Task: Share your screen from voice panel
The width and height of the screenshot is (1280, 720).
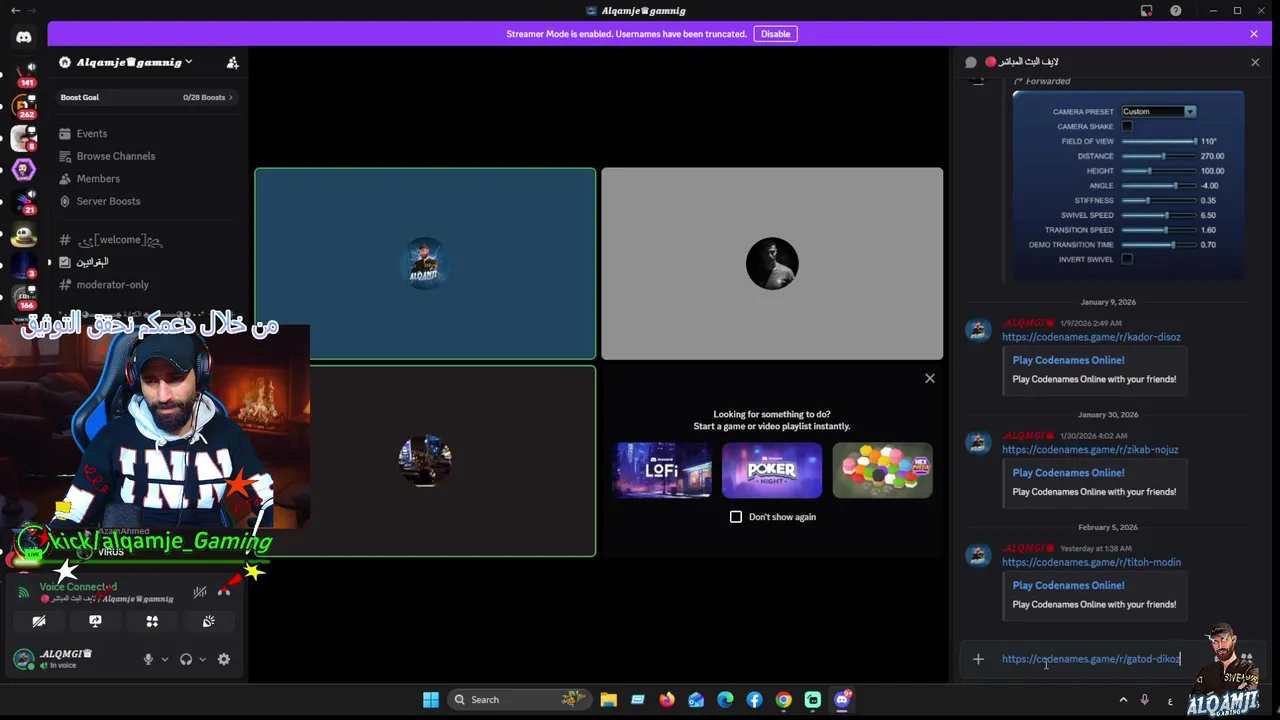Action: pyautogui.click(x=95, y=621)
